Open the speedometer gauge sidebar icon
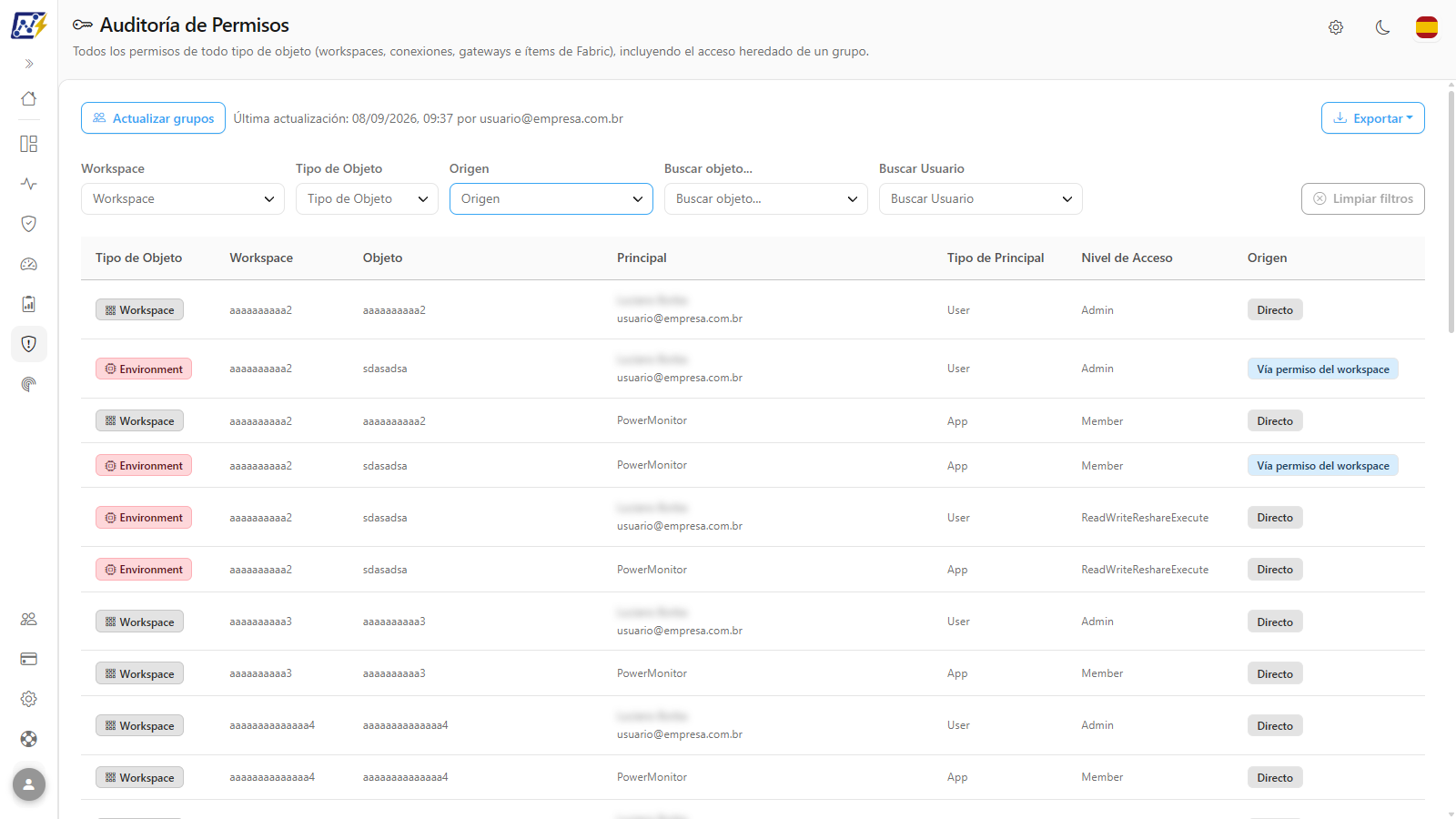This screenshot has height=819, width=1456. click(x=29, y=264)
